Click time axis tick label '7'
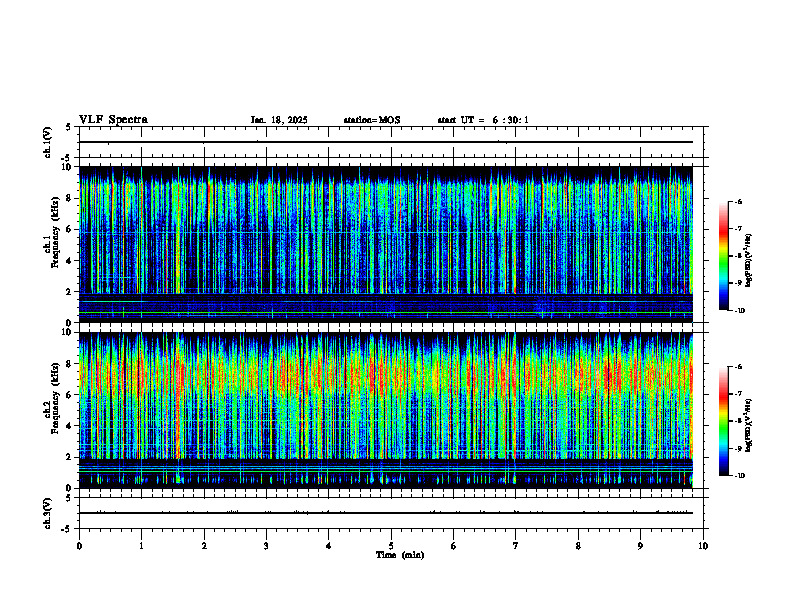792x612 pixels. [x=516, y=546]
